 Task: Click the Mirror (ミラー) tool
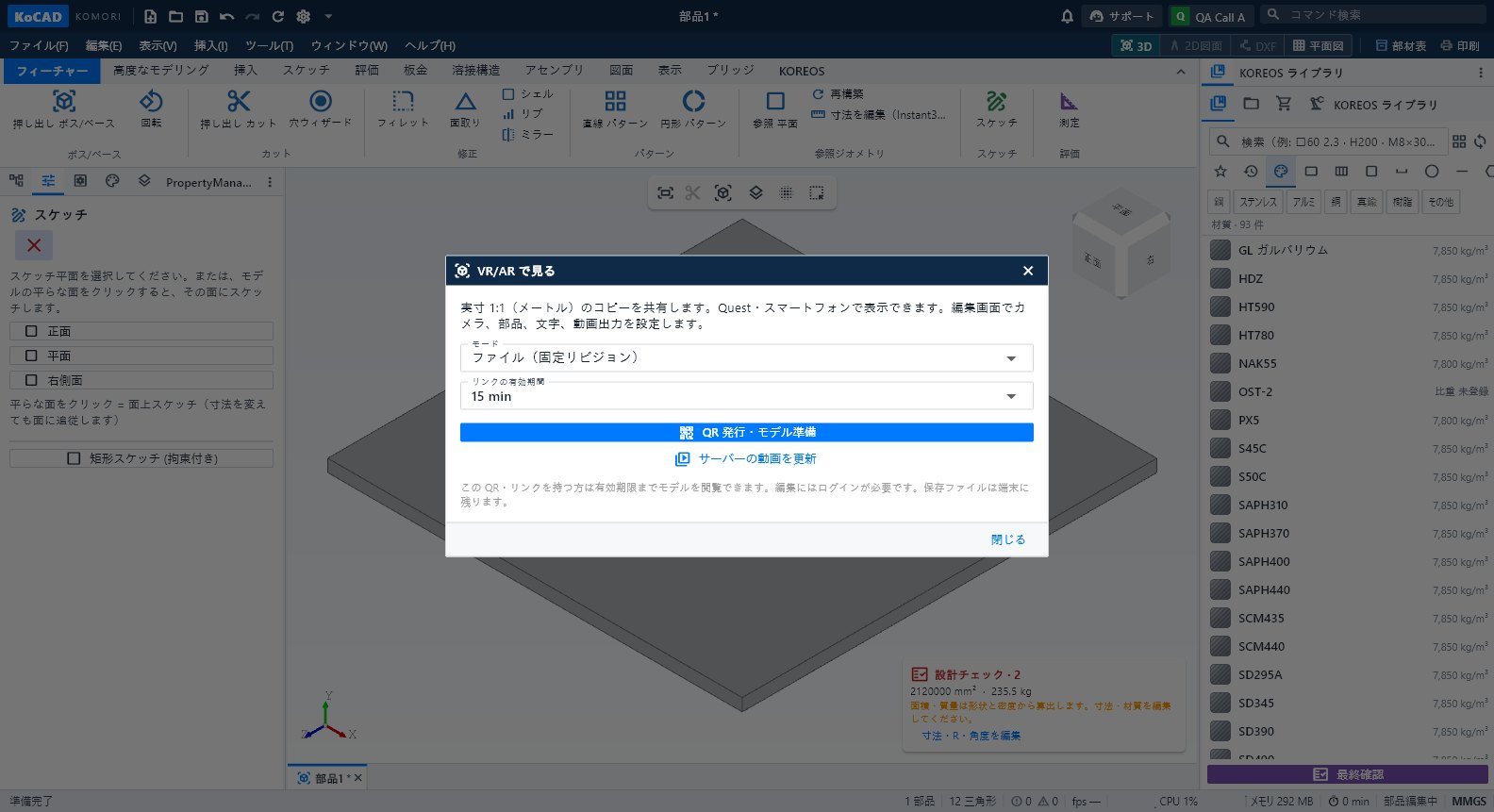click(528, 135)
